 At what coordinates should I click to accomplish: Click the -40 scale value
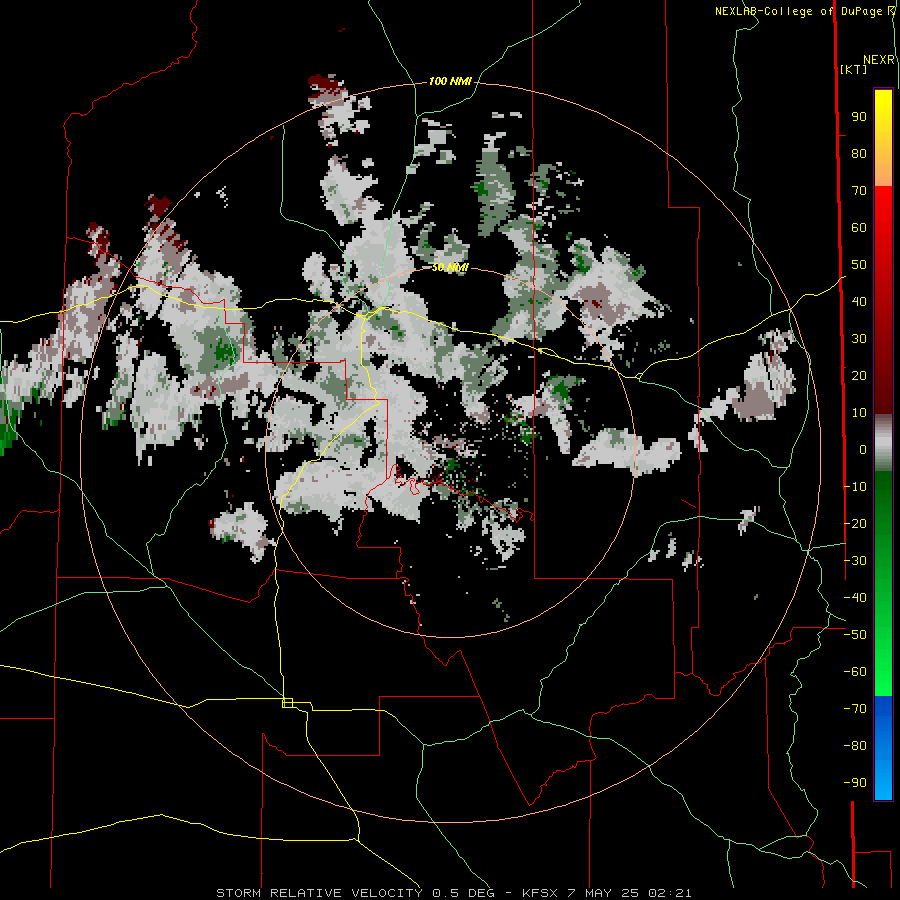[855, 598]
